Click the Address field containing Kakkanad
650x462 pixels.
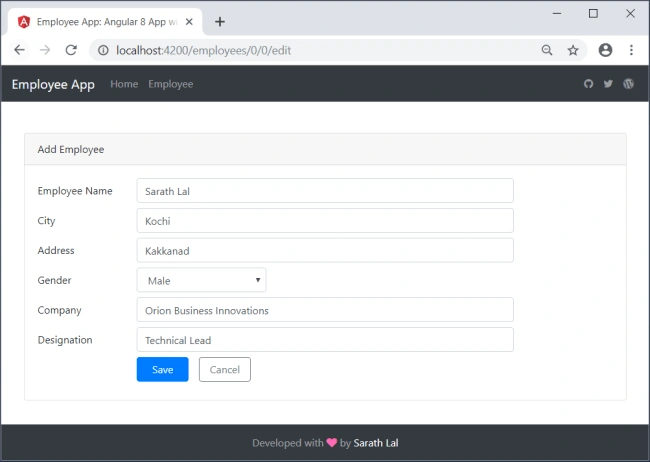325,250
